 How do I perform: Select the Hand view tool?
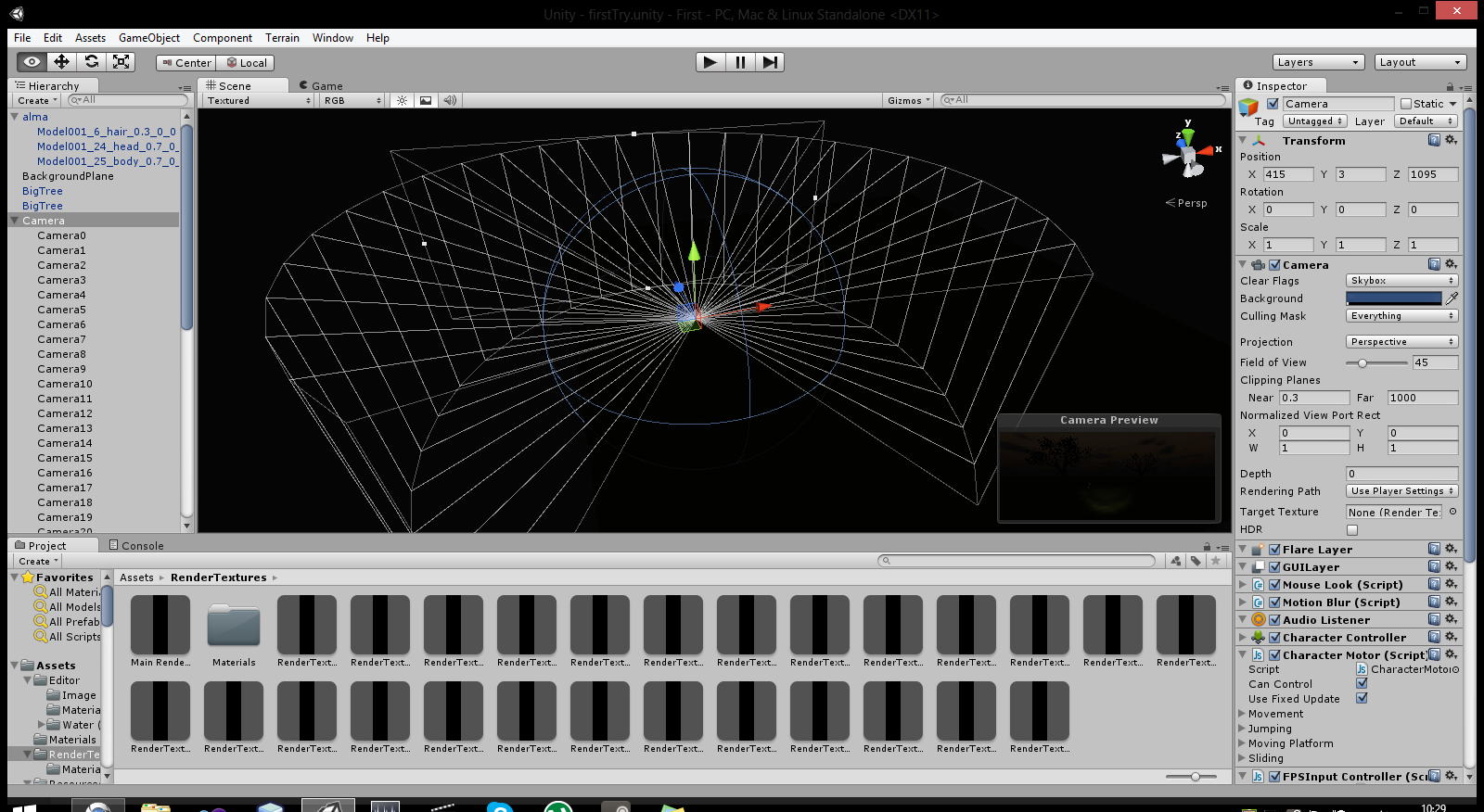tap(32, 62)
